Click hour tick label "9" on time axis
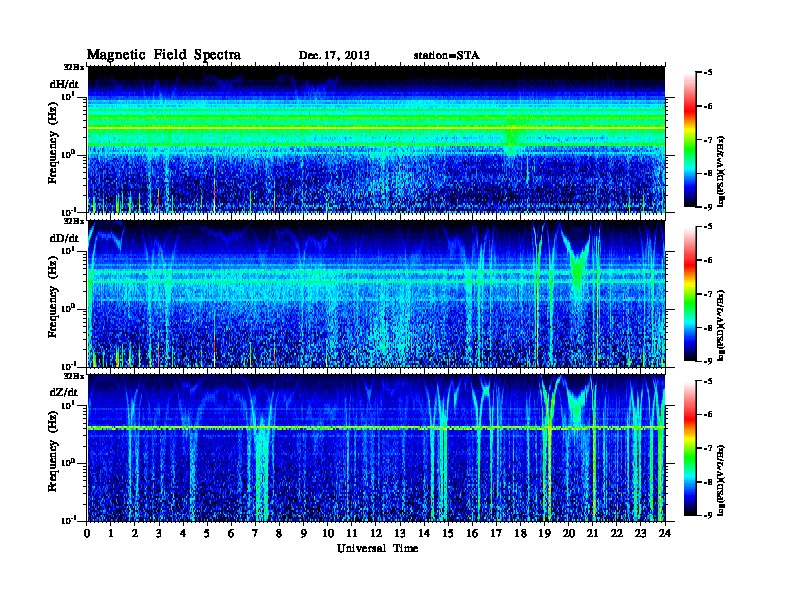The image size is (792, 612). [x=304, y=534]
